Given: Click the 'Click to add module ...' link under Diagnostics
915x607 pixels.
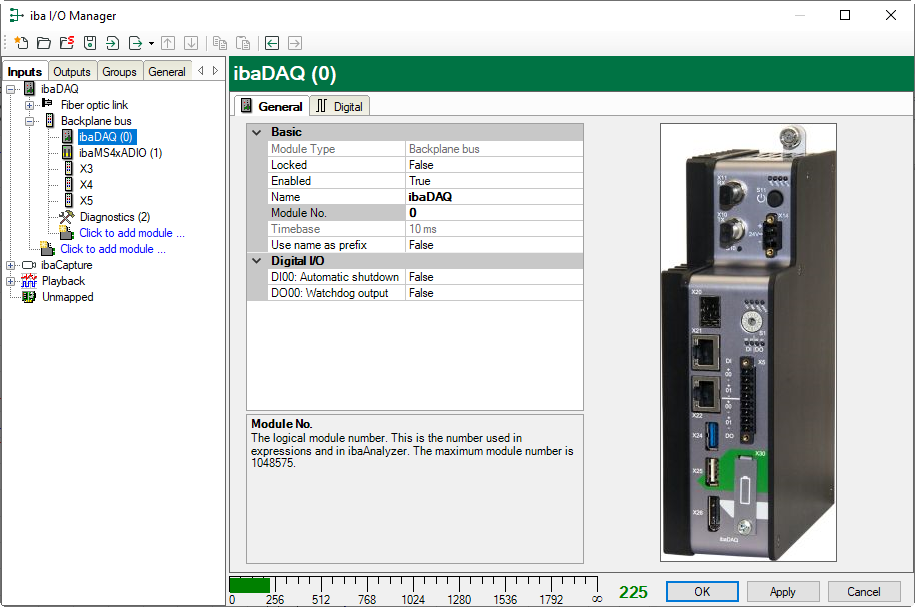Looking at the screenshot, I should coord(132,233).
